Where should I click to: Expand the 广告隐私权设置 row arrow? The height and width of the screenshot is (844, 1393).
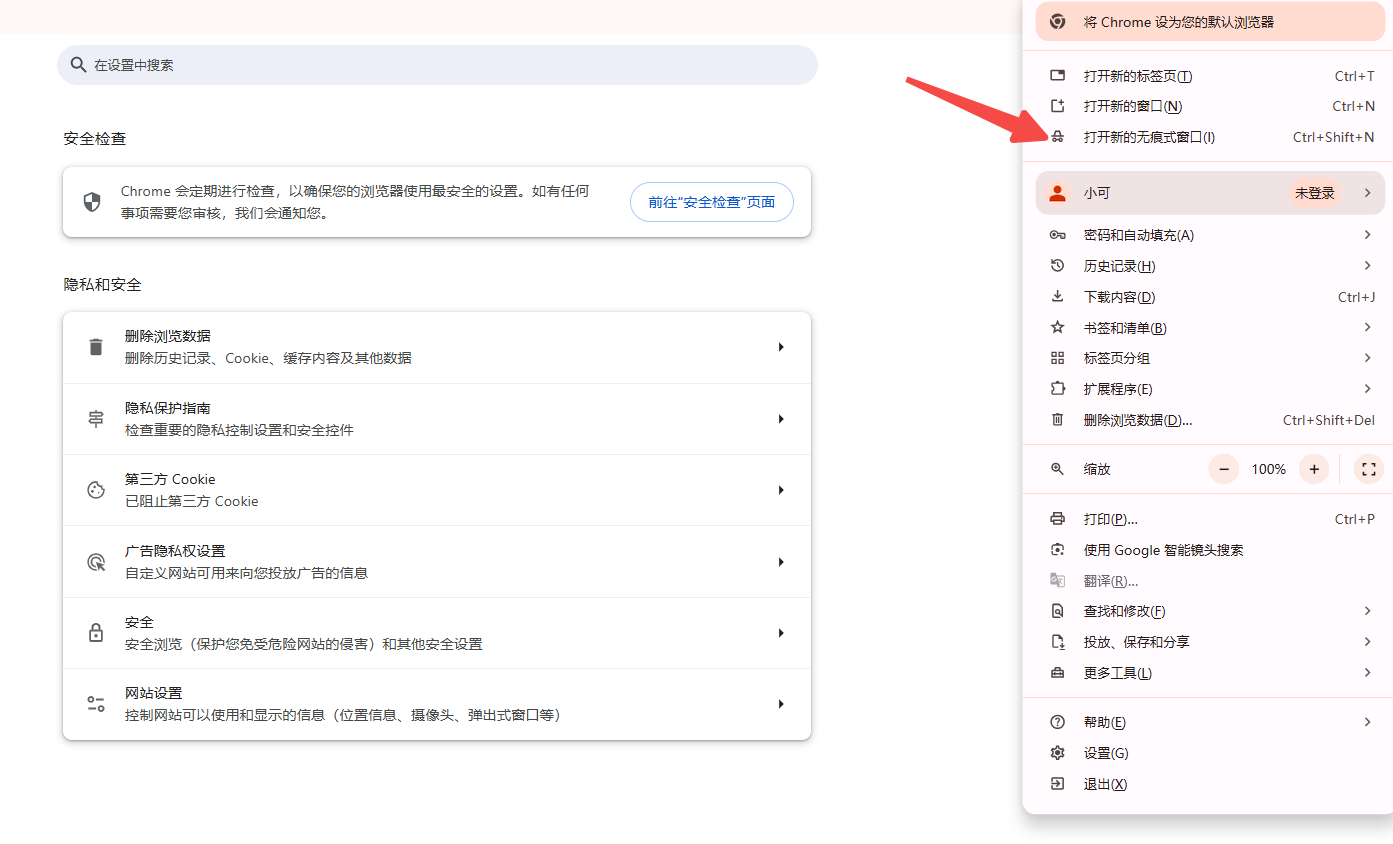781,562
